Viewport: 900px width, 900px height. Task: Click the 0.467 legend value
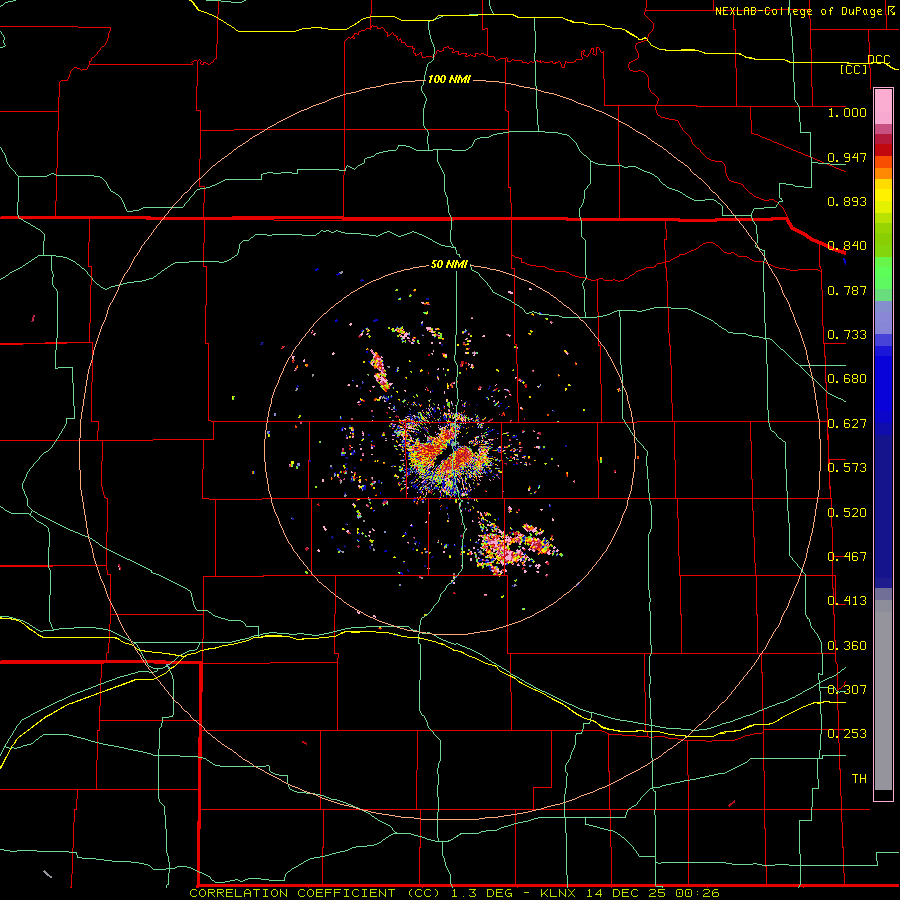[x=847, y=557]
